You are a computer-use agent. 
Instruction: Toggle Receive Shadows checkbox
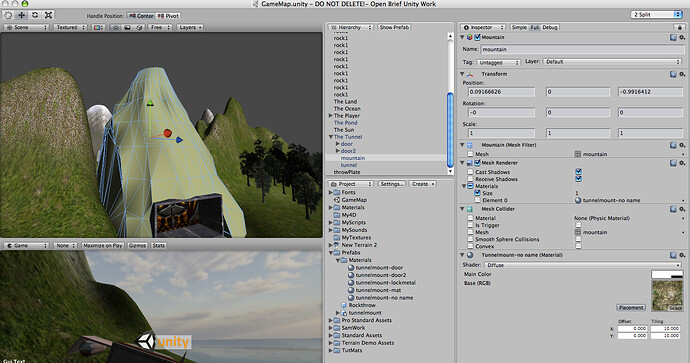point(578,179)
